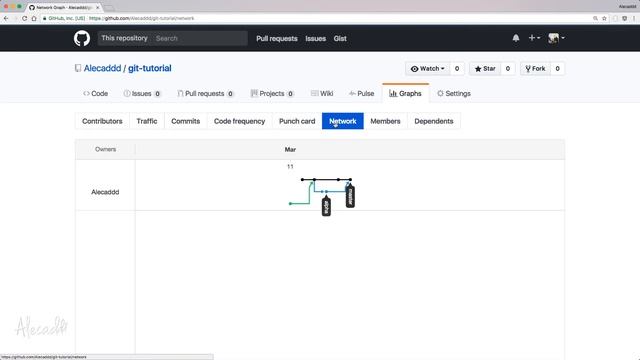
Task: Open the Wiki tab
Action: tap(322, 93)
